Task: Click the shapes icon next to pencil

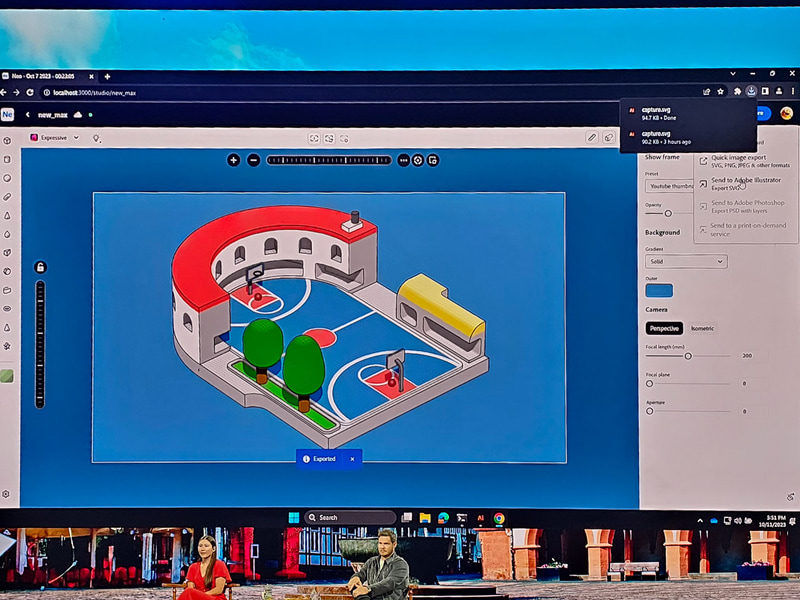Action: (609, 137)
